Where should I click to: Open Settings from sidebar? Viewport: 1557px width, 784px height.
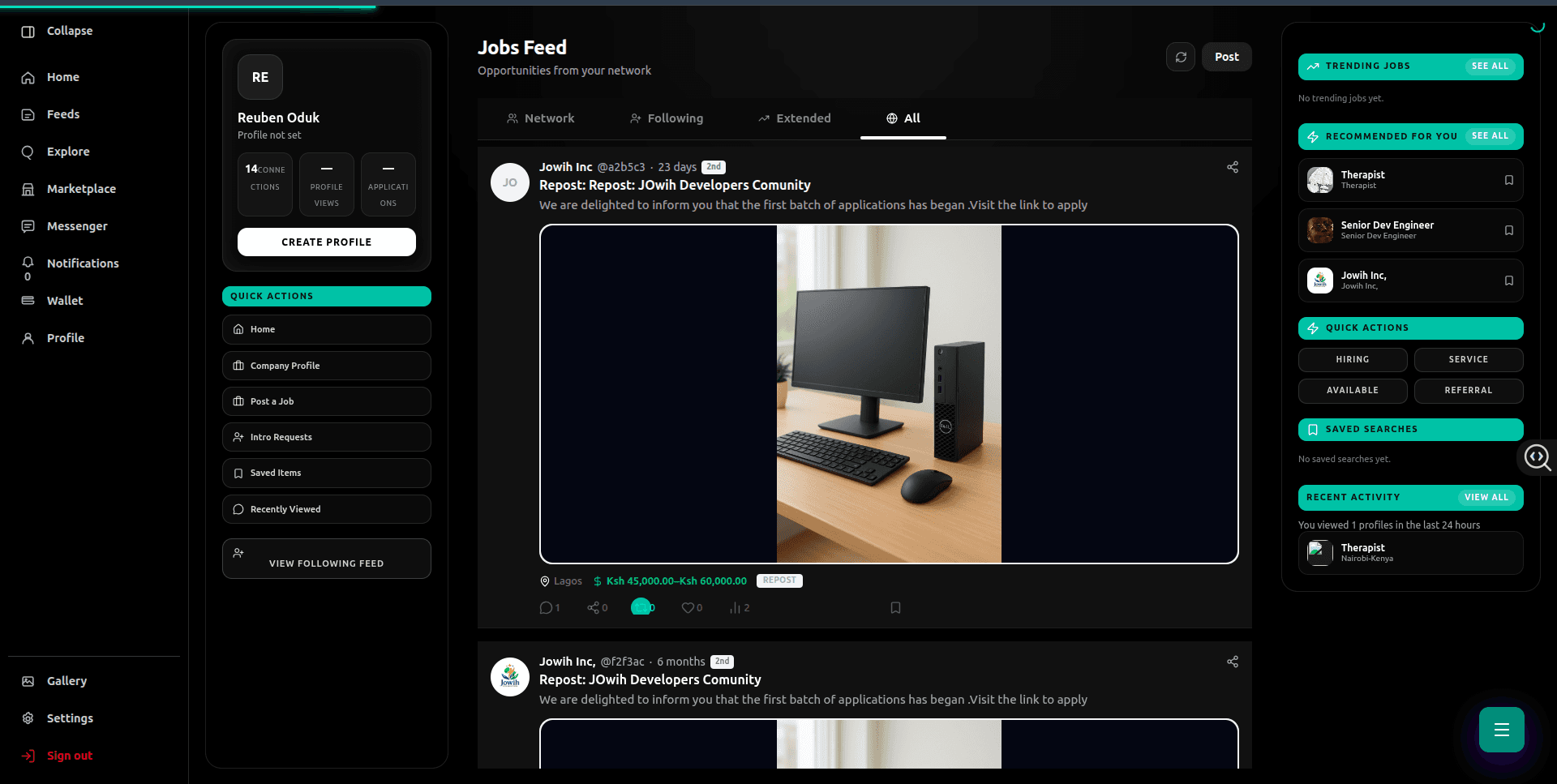point(57,718)
